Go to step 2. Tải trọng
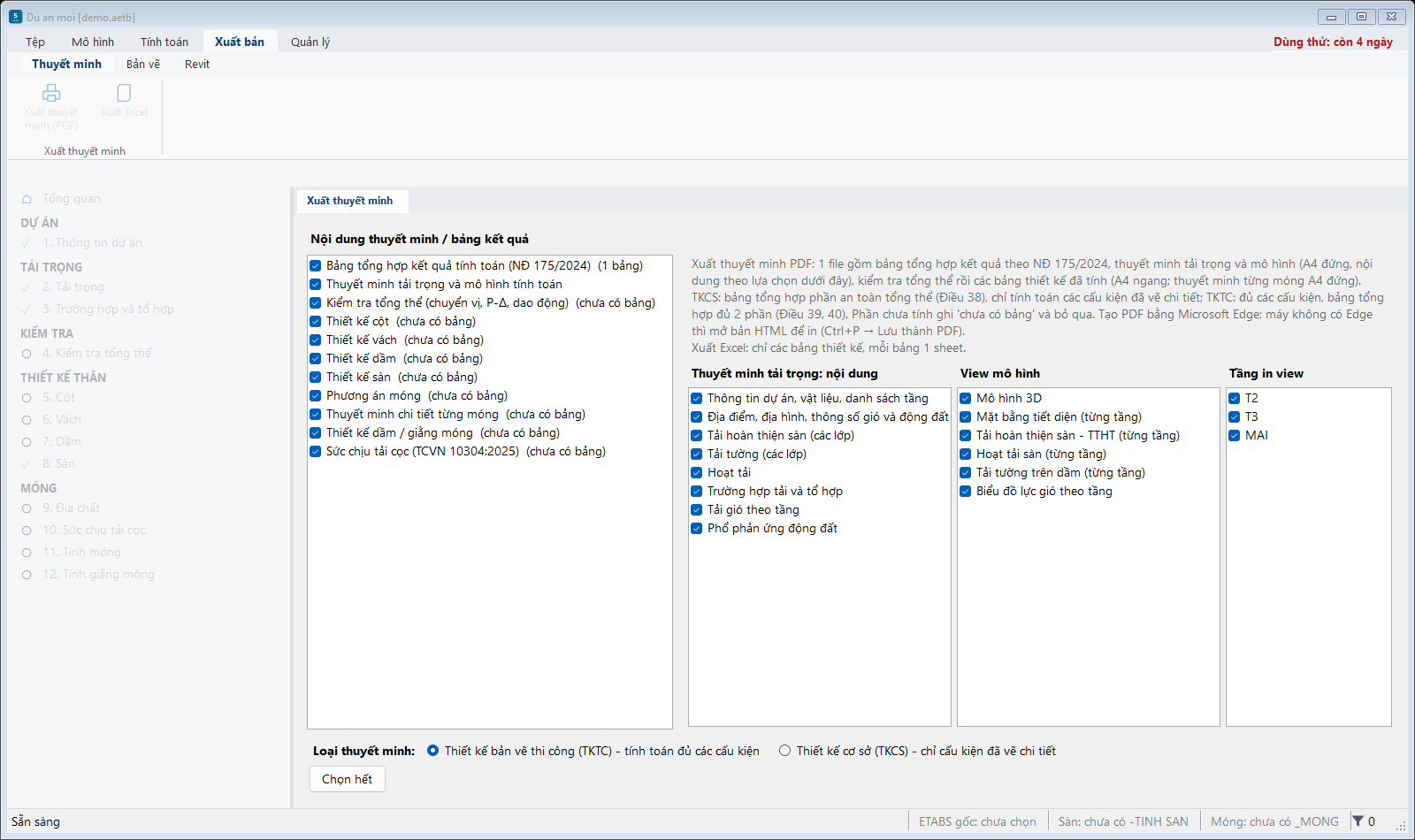 point(73,286)
